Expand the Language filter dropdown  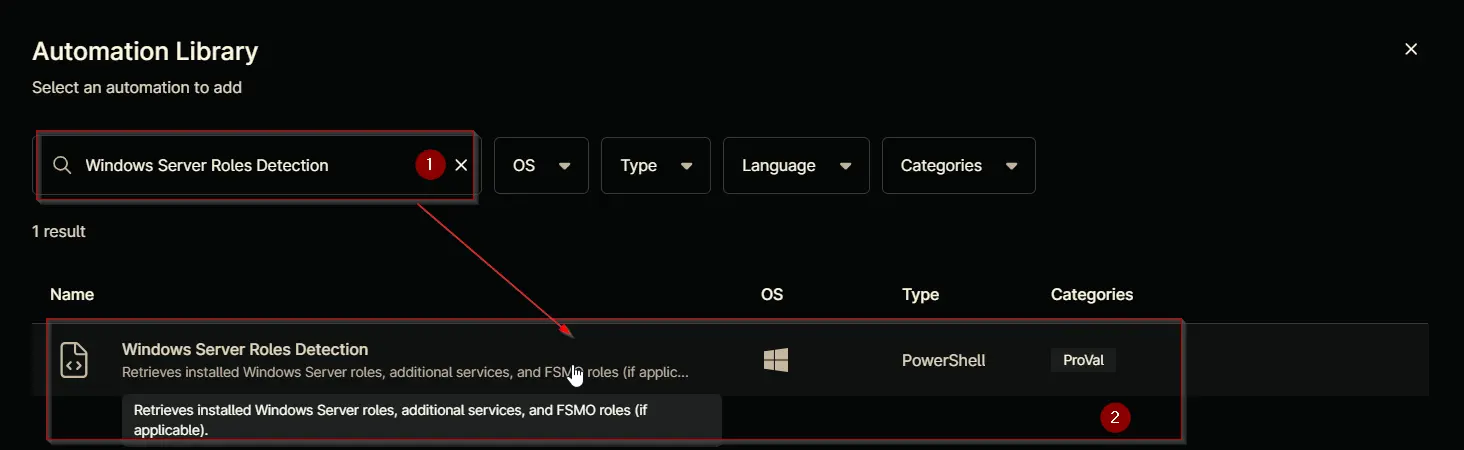[796, 165]
